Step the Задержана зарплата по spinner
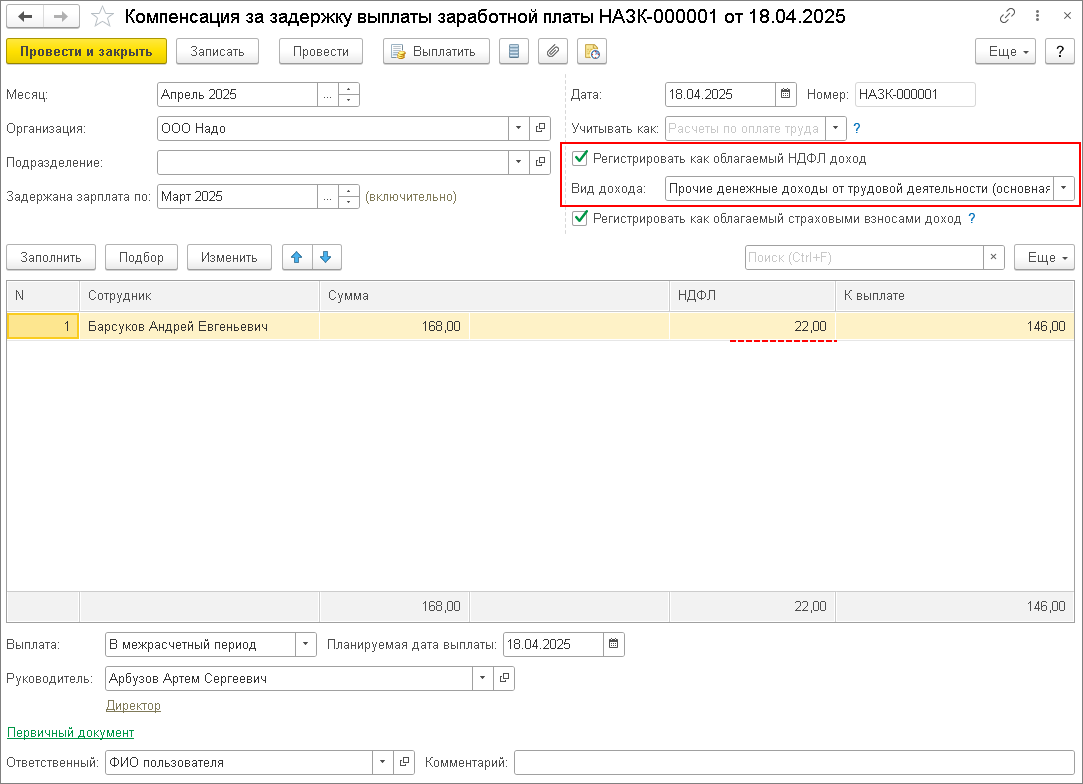This screenshot has height=784, width=1083. tap(349, 196)
